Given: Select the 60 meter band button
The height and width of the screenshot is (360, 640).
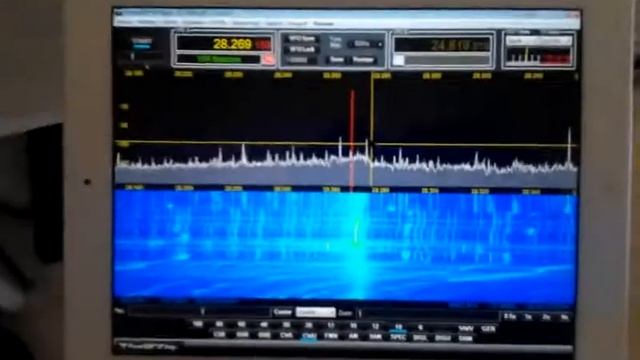Looking at the screenshot, I should click(242, 325).
